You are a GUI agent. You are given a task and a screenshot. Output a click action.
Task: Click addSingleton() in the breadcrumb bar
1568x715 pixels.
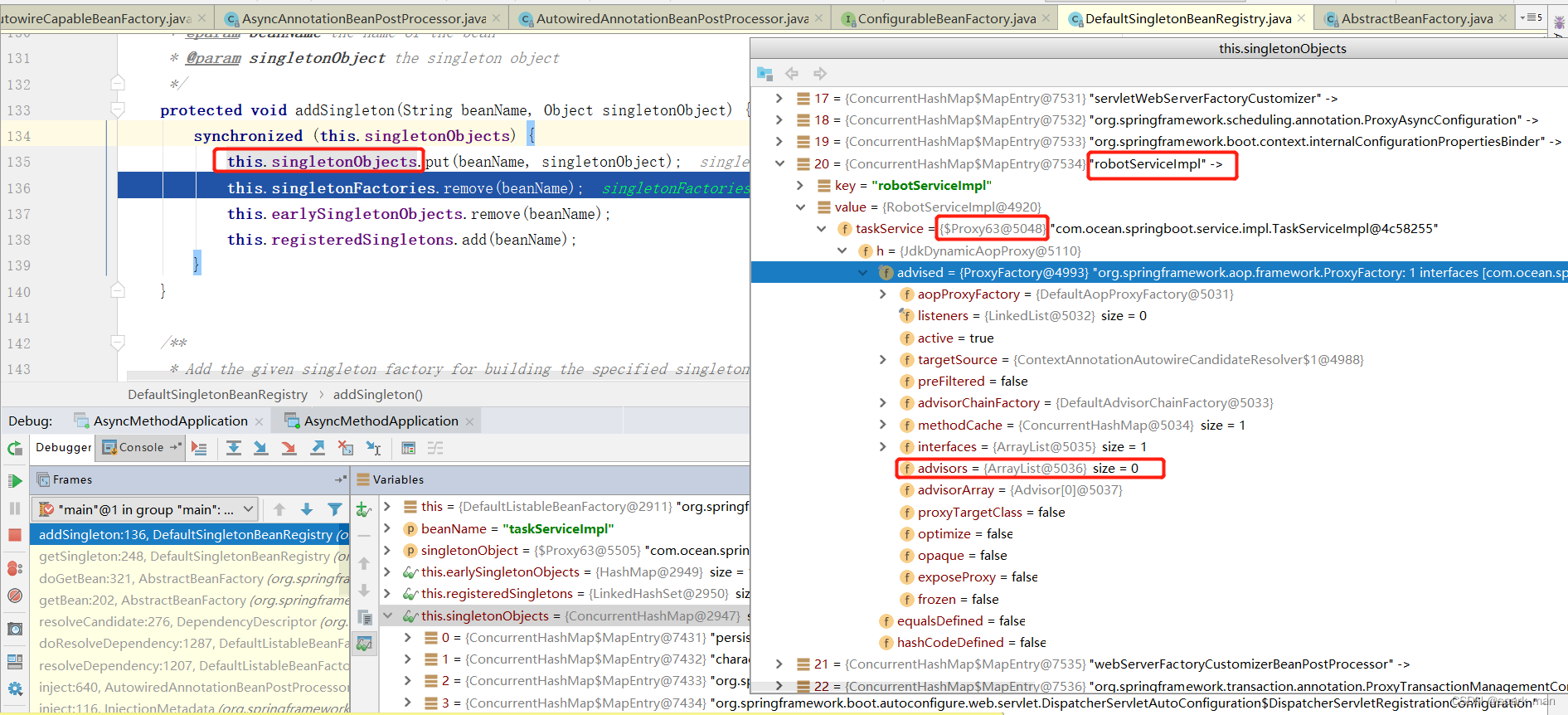[x=377, y=395]
